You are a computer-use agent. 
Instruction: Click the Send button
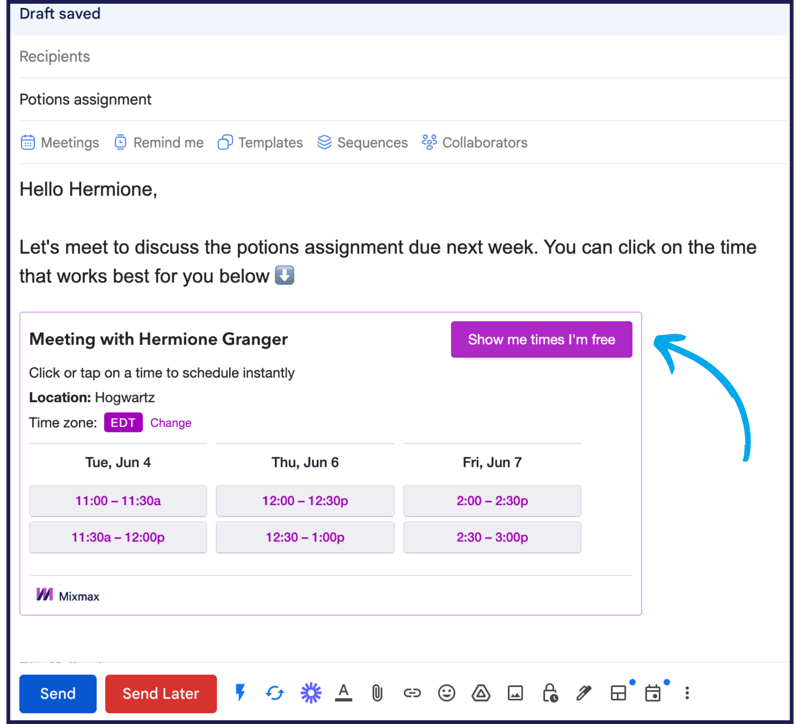58,693
